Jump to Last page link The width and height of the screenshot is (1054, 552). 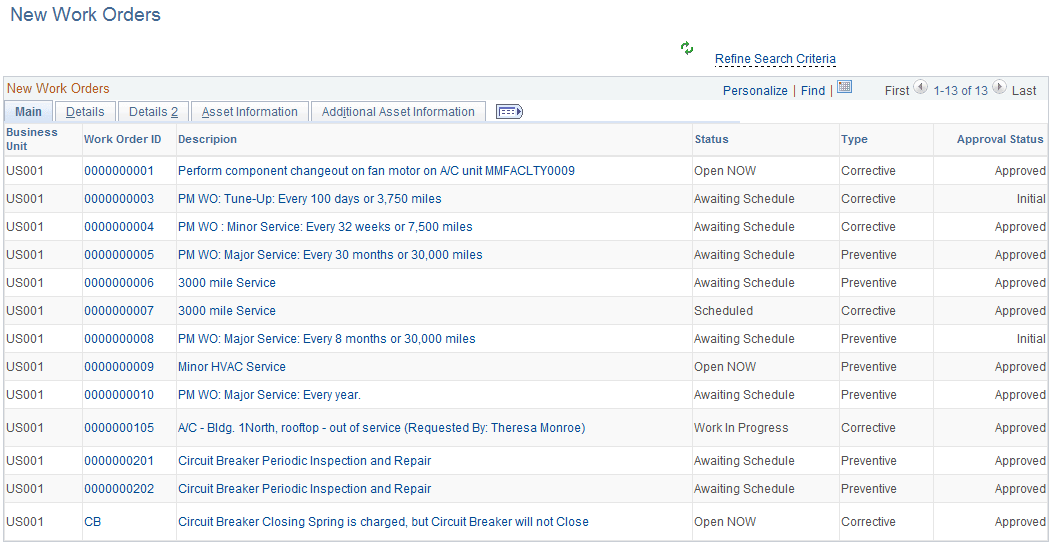coord(1024,91)
